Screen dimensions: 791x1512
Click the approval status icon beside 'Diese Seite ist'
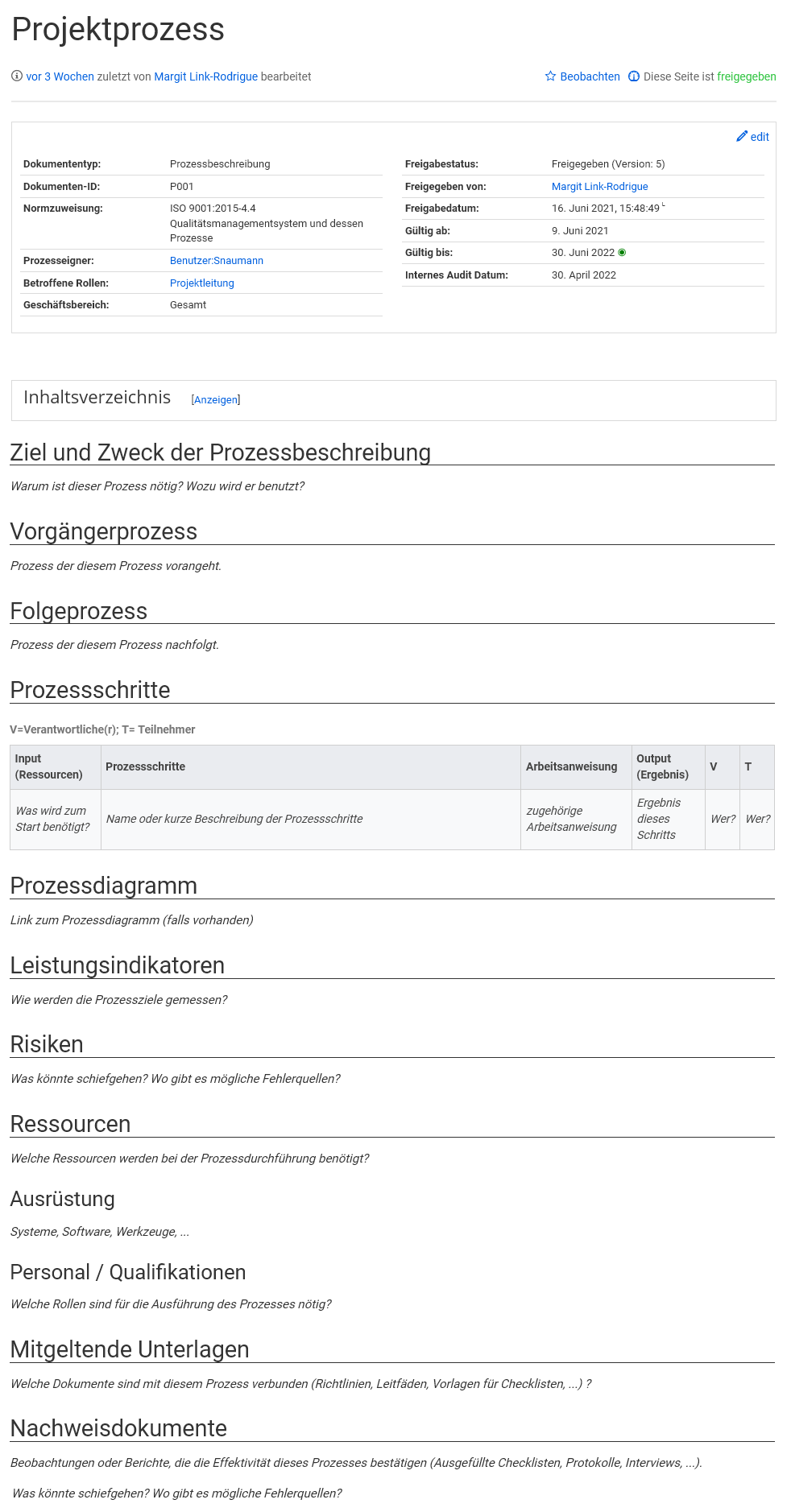634,76
